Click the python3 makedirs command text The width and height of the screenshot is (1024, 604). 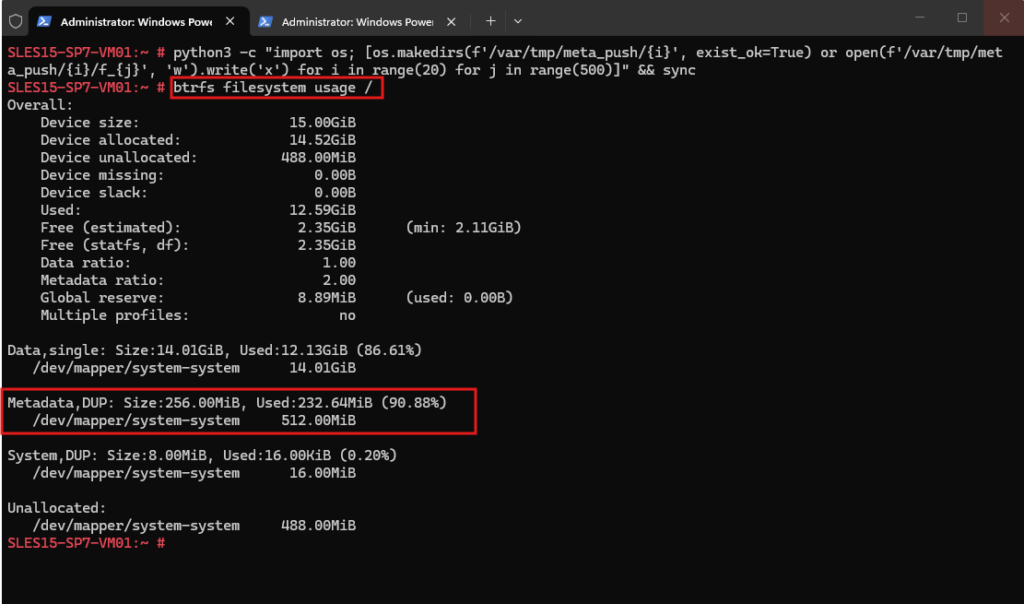[x=505, y=61]
